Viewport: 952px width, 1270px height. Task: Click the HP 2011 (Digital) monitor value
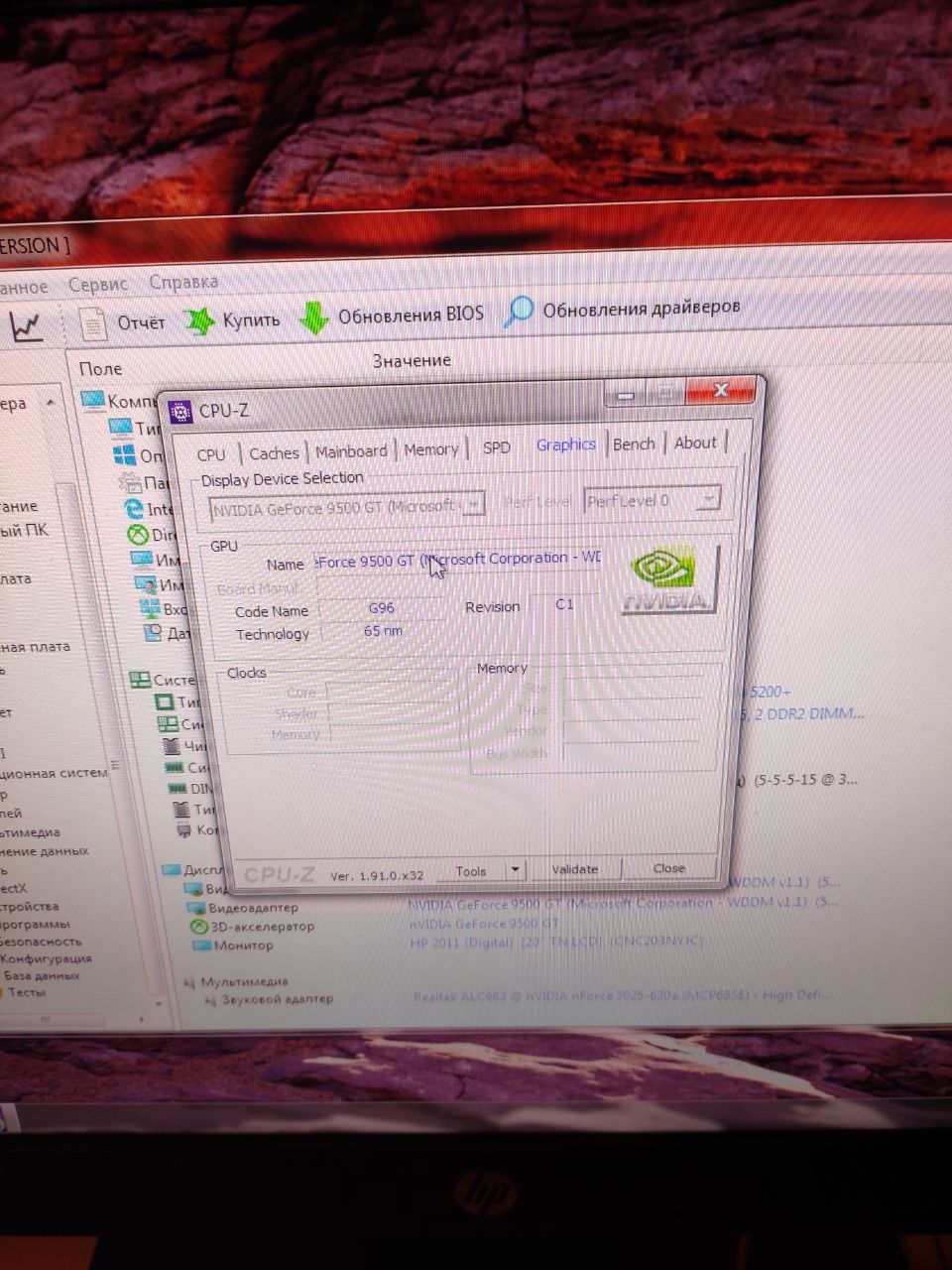pos(556,942)
